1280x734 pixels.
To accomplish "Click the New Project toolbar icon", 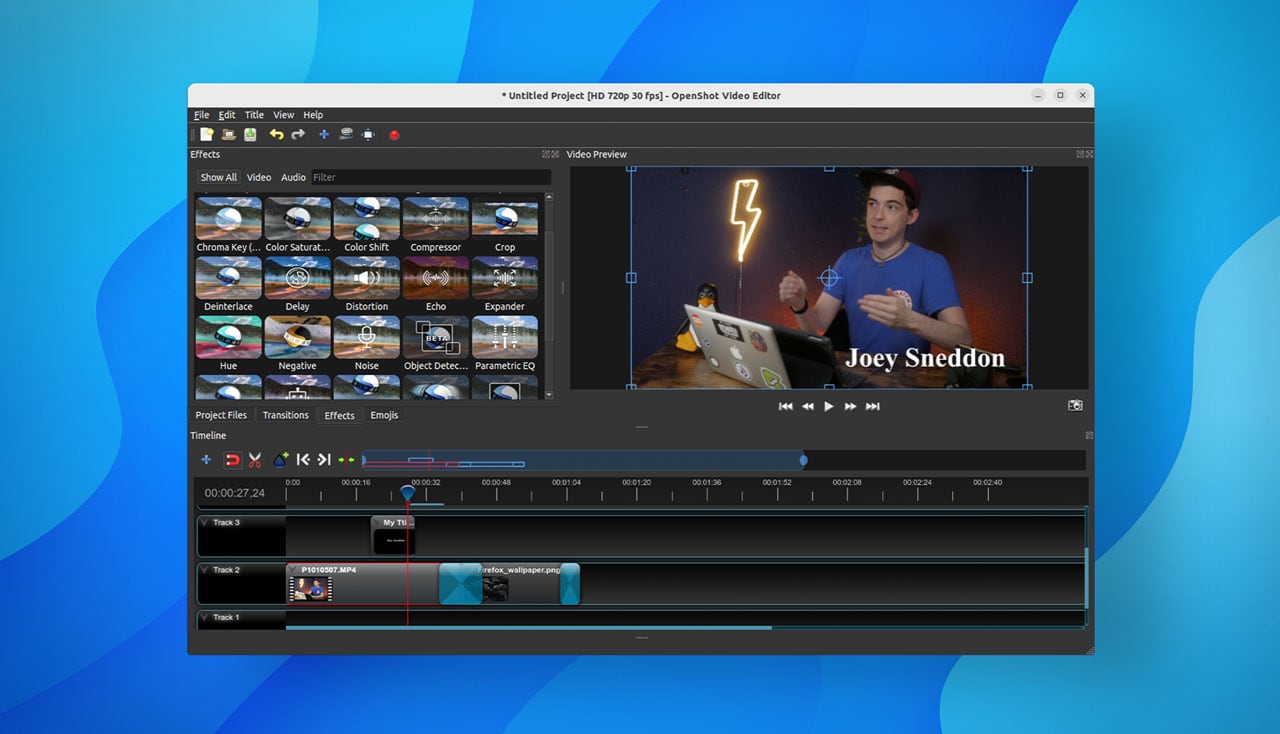I will (207, 135).
